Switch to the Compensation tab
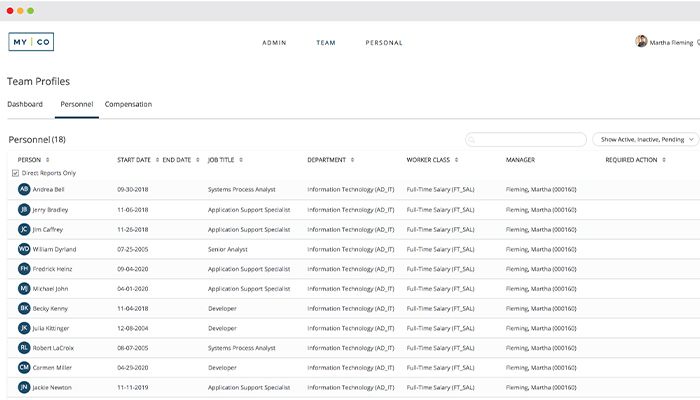Screen dimensions: 700x400 coord(128,104)
